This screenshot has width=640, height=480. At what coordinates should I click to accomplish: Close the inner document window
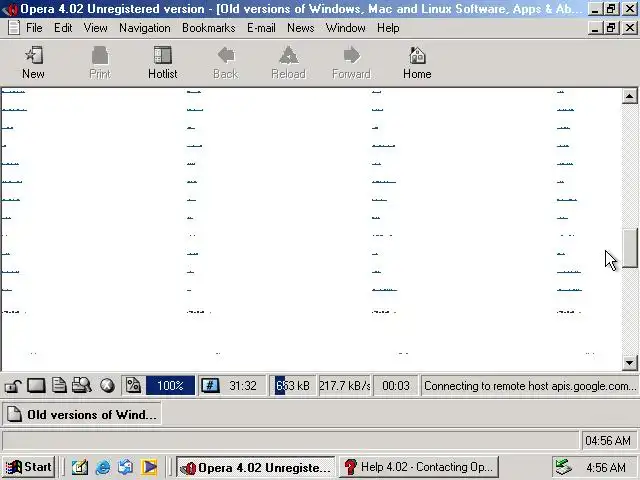[x=630, y=28]
